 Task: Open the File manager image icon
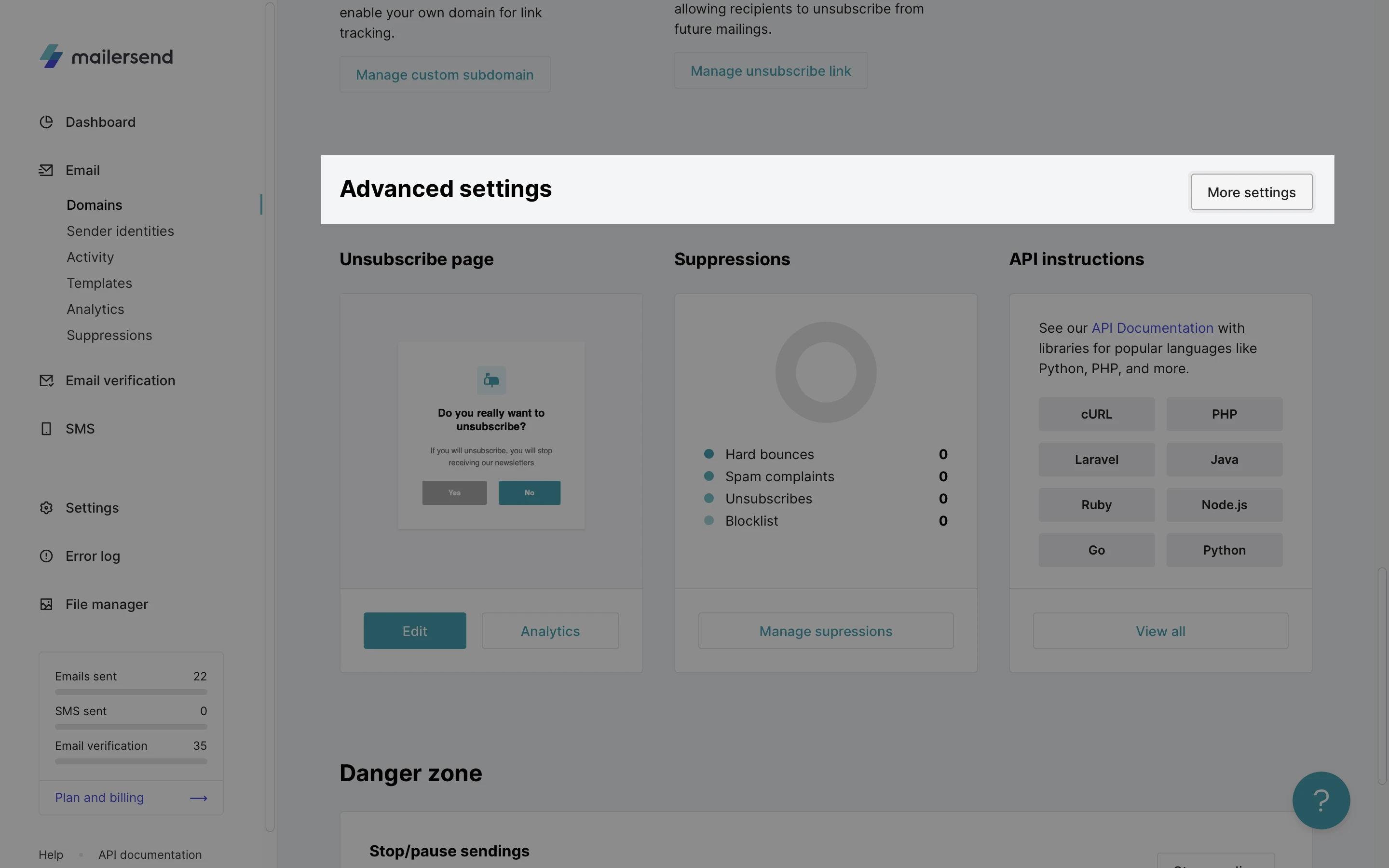(x=46, y=605)
